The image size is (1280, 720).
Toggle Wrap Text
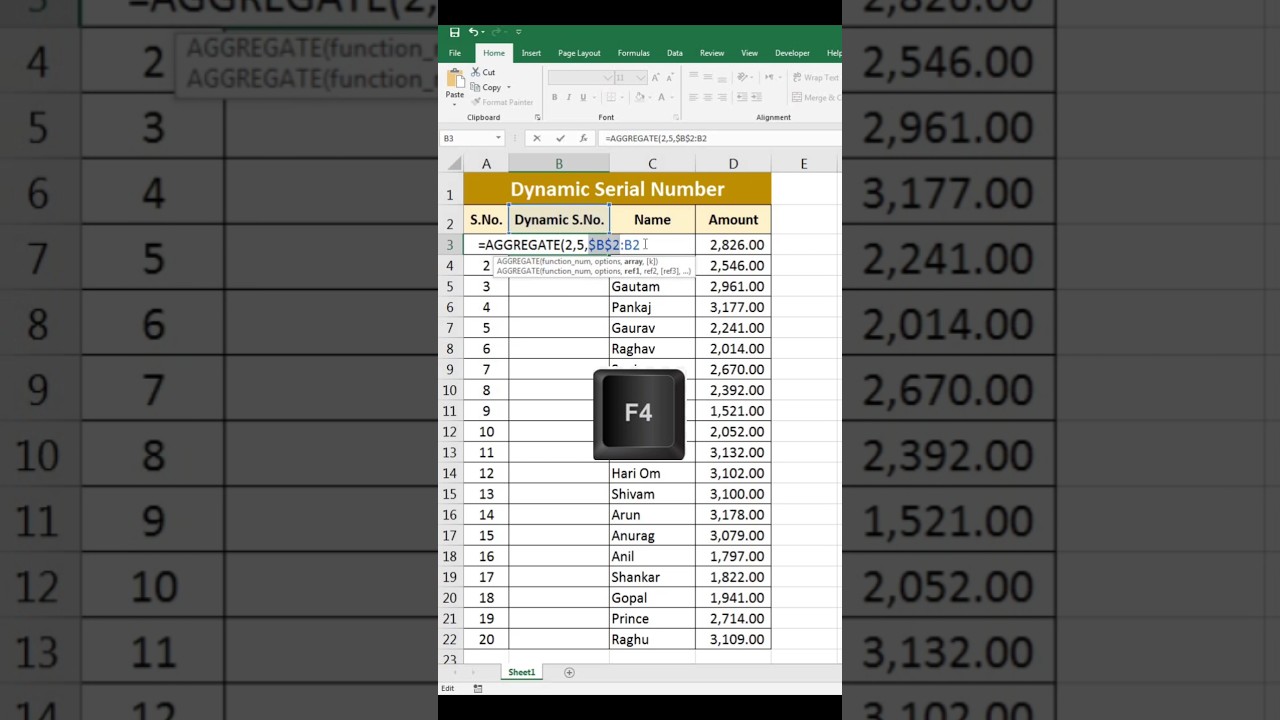coord(816,77)
